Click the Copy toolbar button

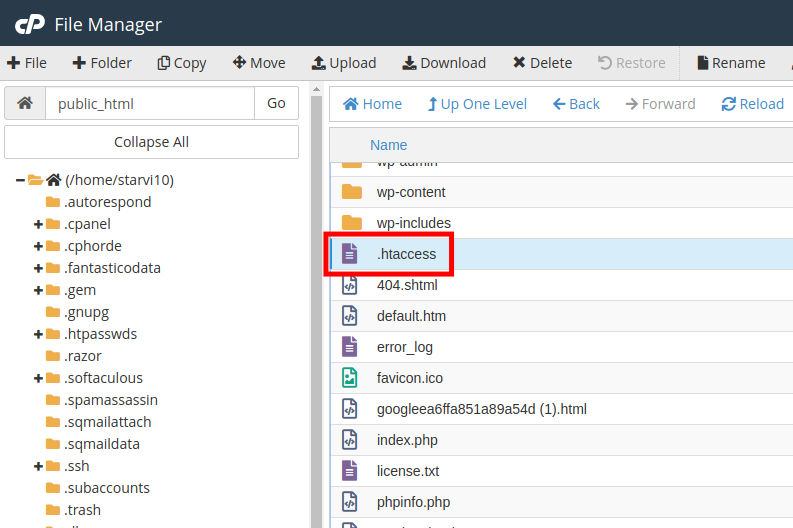[x=182, y=63]
